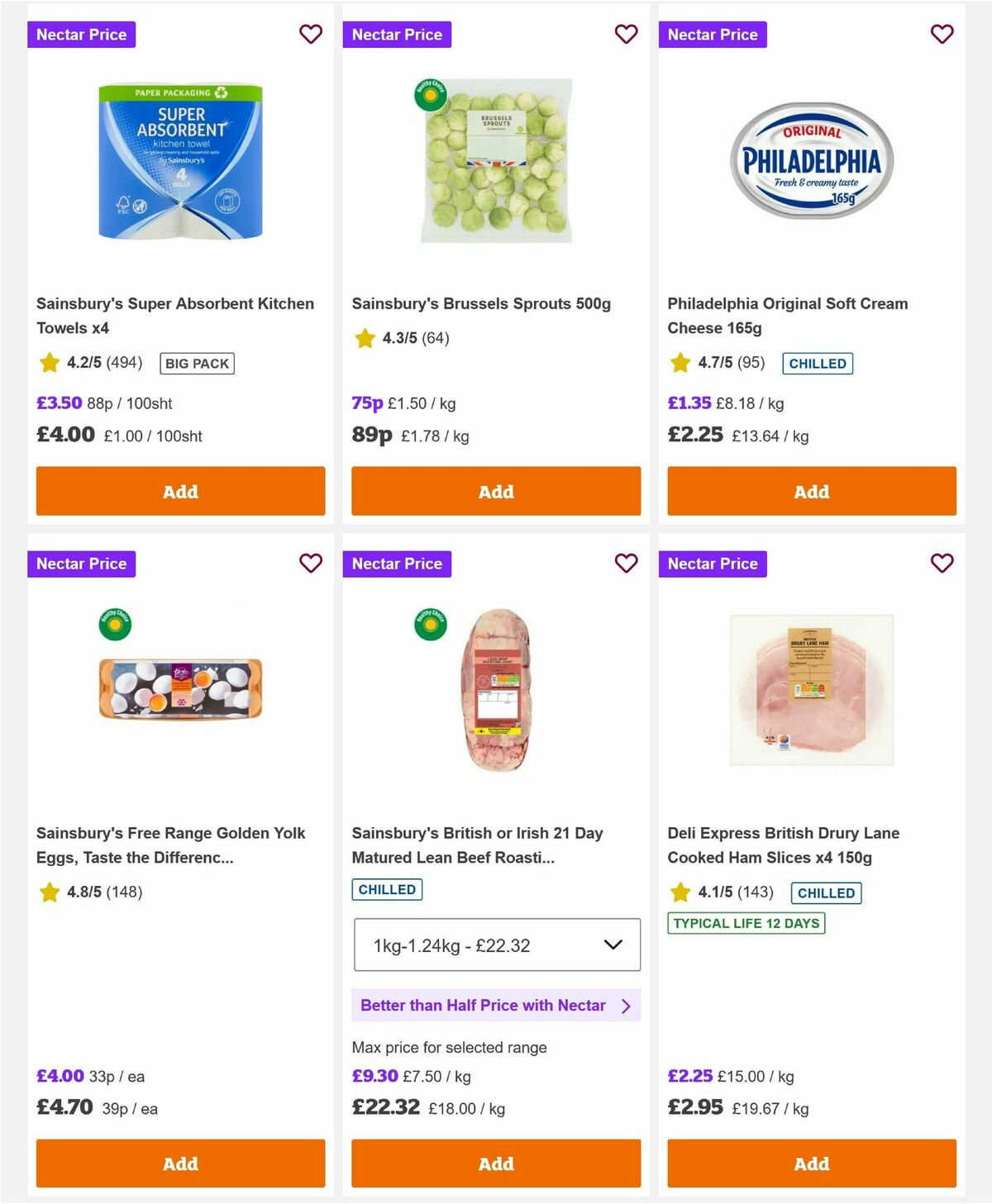Add the Super Absorbent Kitchen Towels to basket
Viewport: 992px width, 1204px height.
point(180,491)
